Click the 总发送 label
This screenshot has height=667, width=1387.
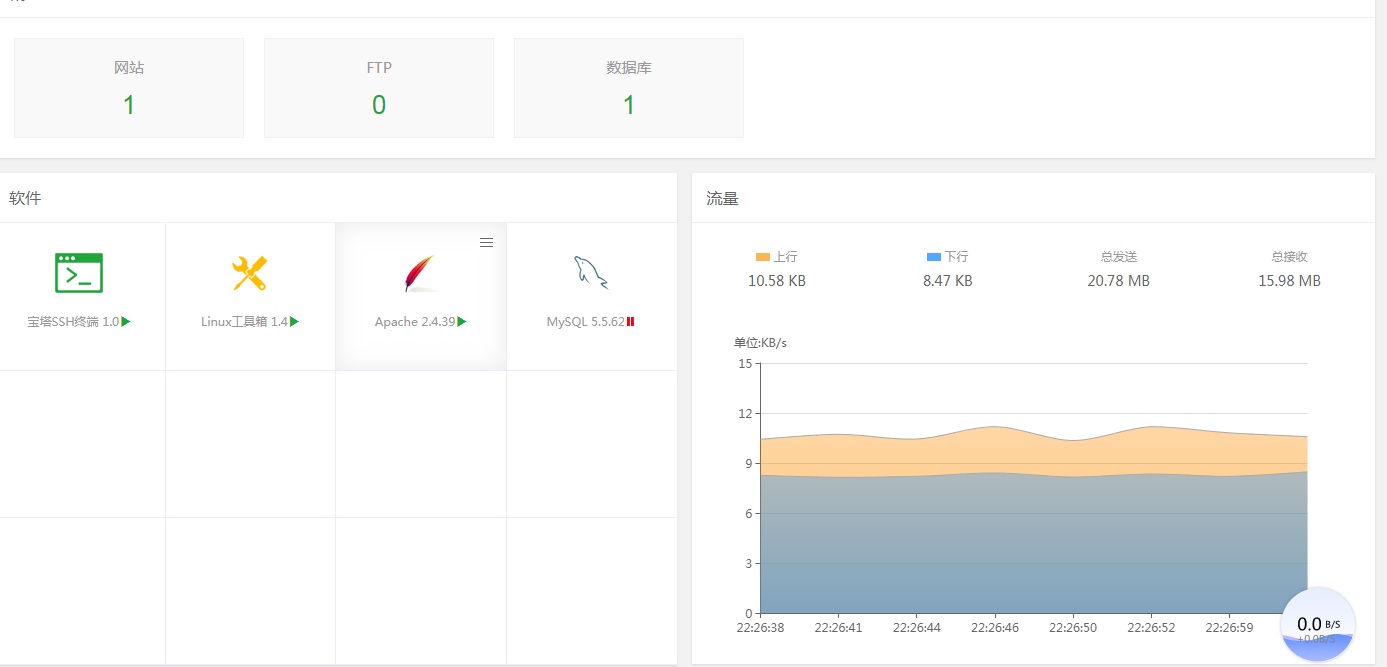tap(1119, 257)
